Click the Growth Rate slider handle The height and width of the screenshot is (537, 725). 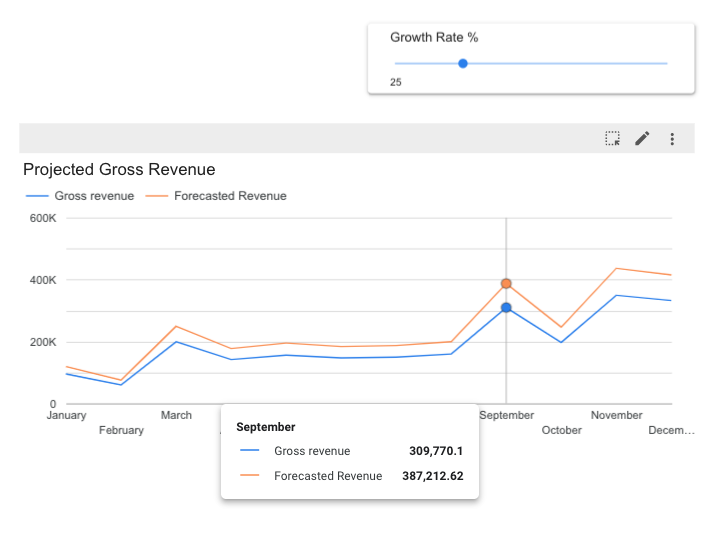(x=462, y=63)
